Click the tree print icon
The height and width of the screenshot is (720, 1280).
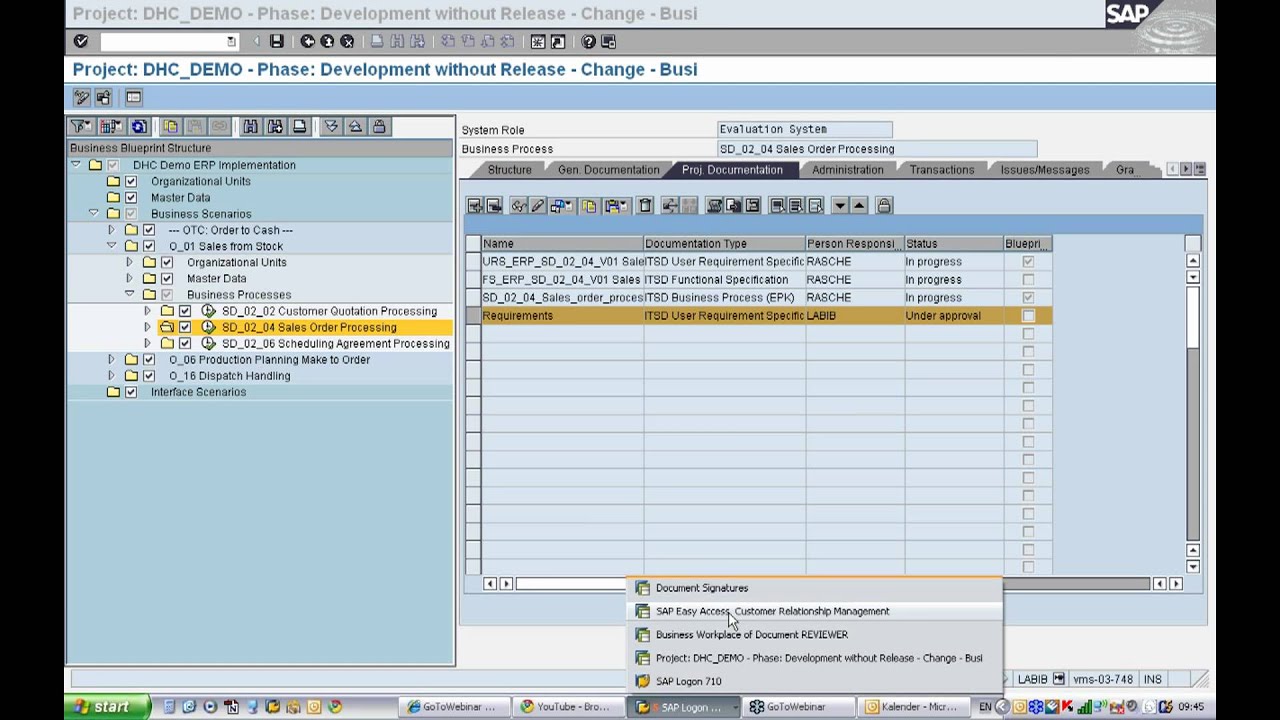tap(299, 126)
